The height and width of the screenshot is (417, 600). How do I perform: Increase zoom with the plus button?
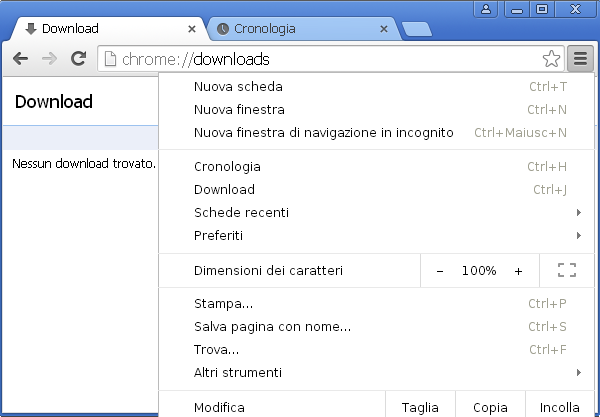pyautogui.click(x=518, y=271)
